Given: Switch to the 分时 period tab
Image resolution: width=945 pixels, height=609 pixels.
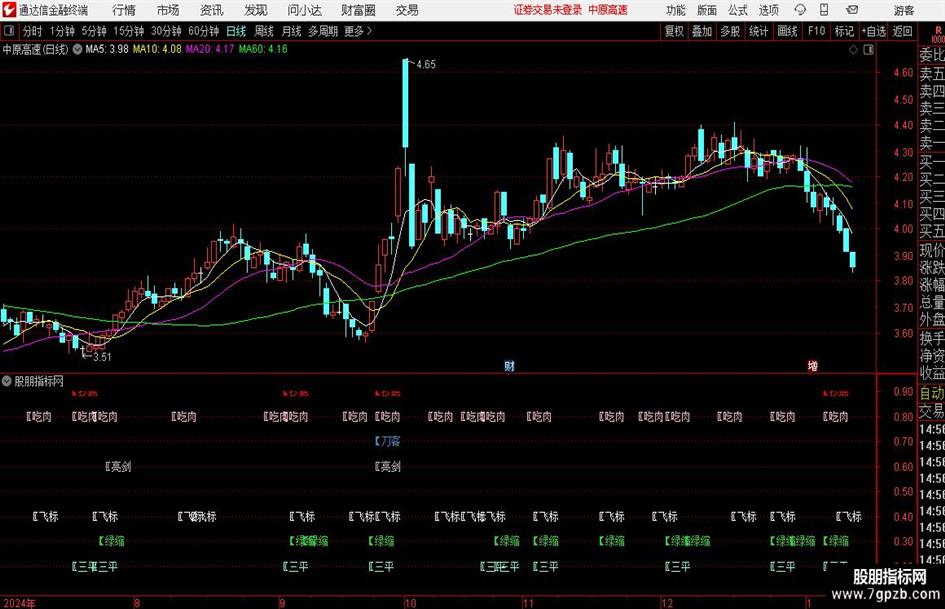Looking at the screenshot, I should tap(33, 31).
